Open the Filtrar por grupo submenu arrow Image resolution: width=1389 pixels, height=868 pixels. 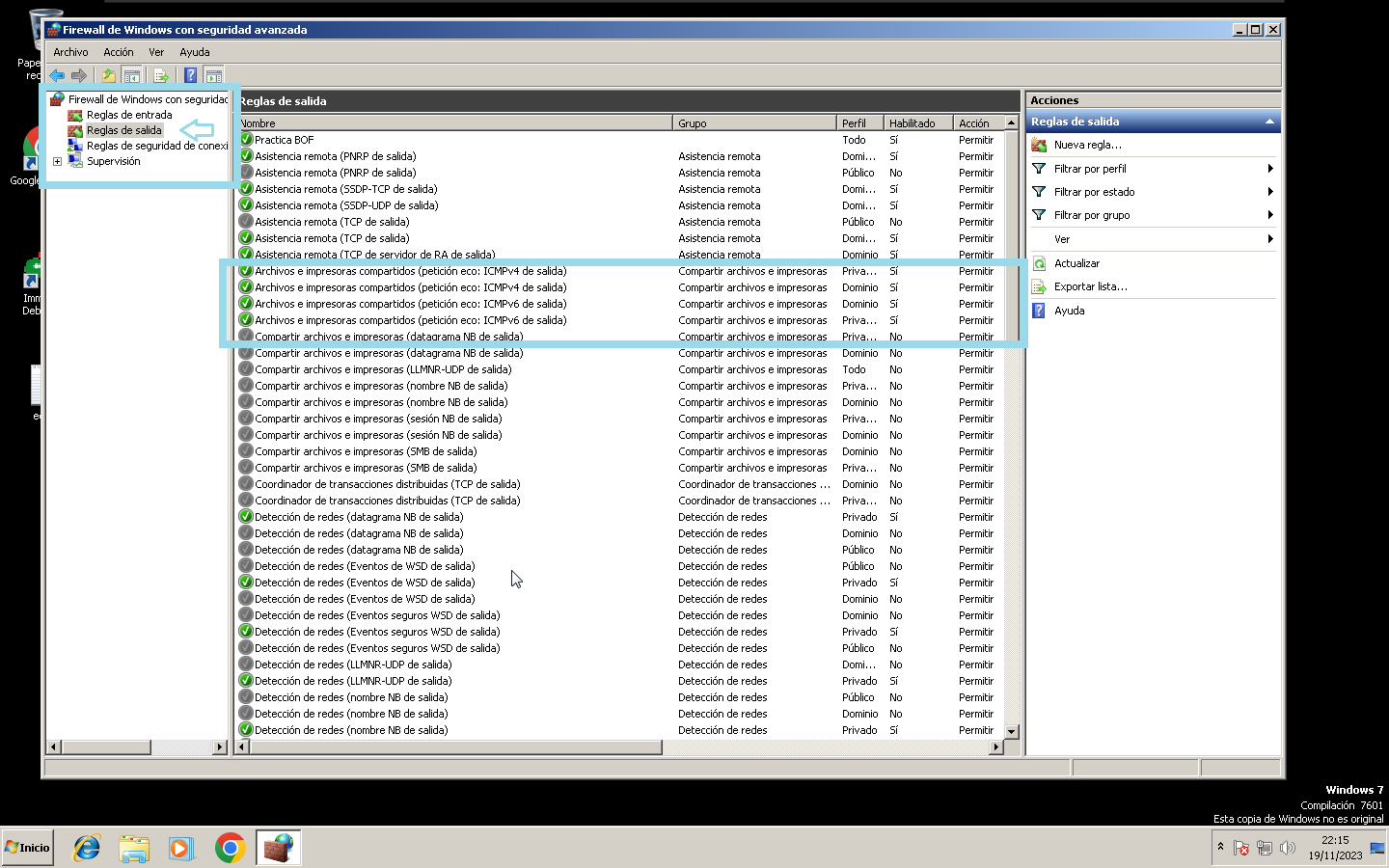click(1270, 215)
